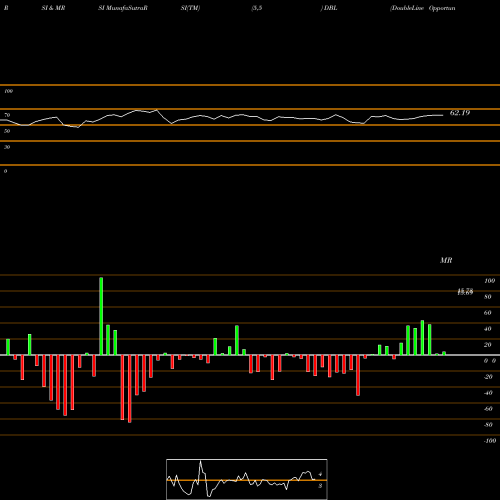Click the "(5,5" parameter text
This screenshot has height=500, width=500.
(x=257, y=8)
